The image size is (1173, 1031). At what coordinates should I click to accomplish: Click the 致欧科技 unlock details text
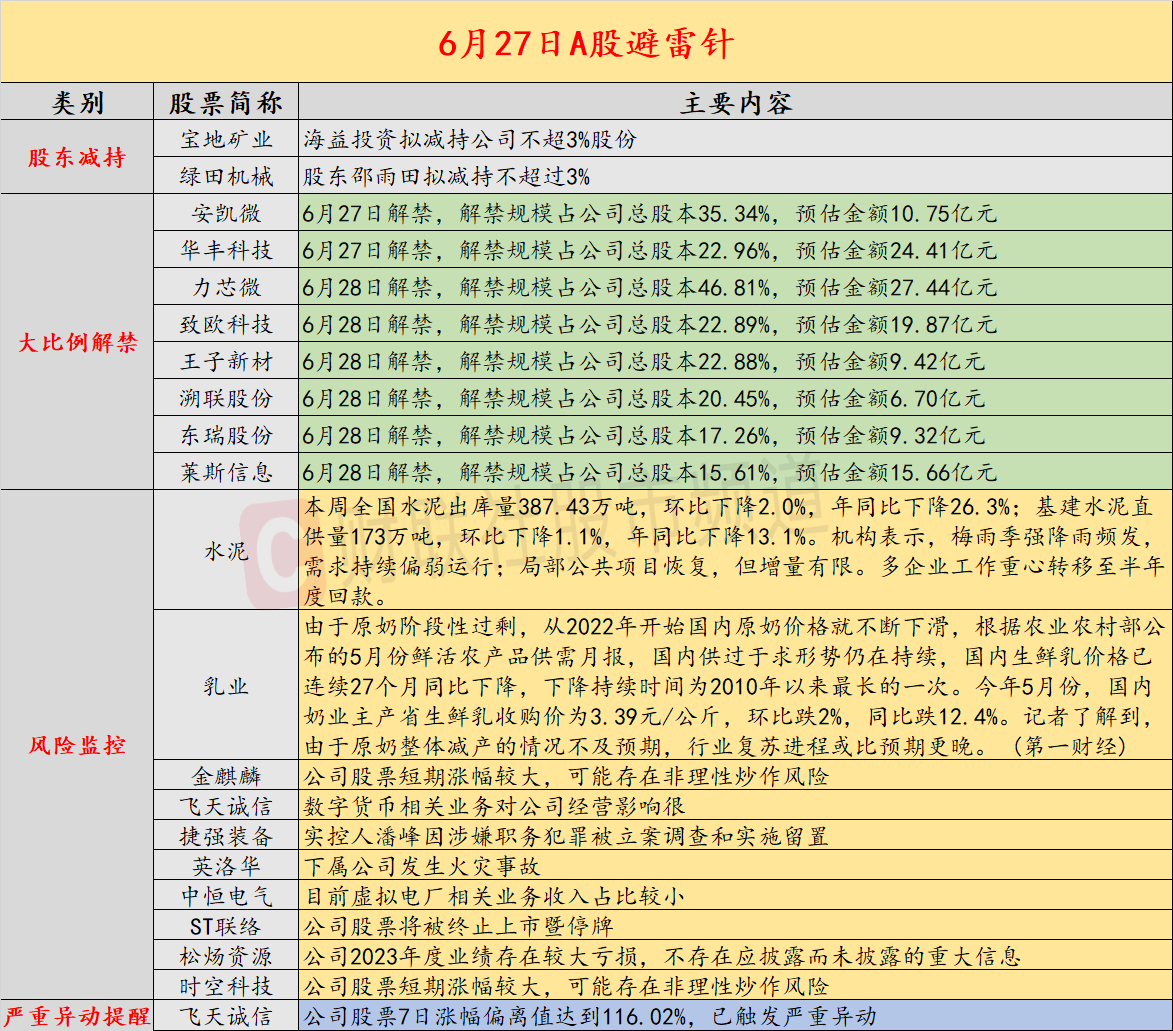click(x=649, y=325)
